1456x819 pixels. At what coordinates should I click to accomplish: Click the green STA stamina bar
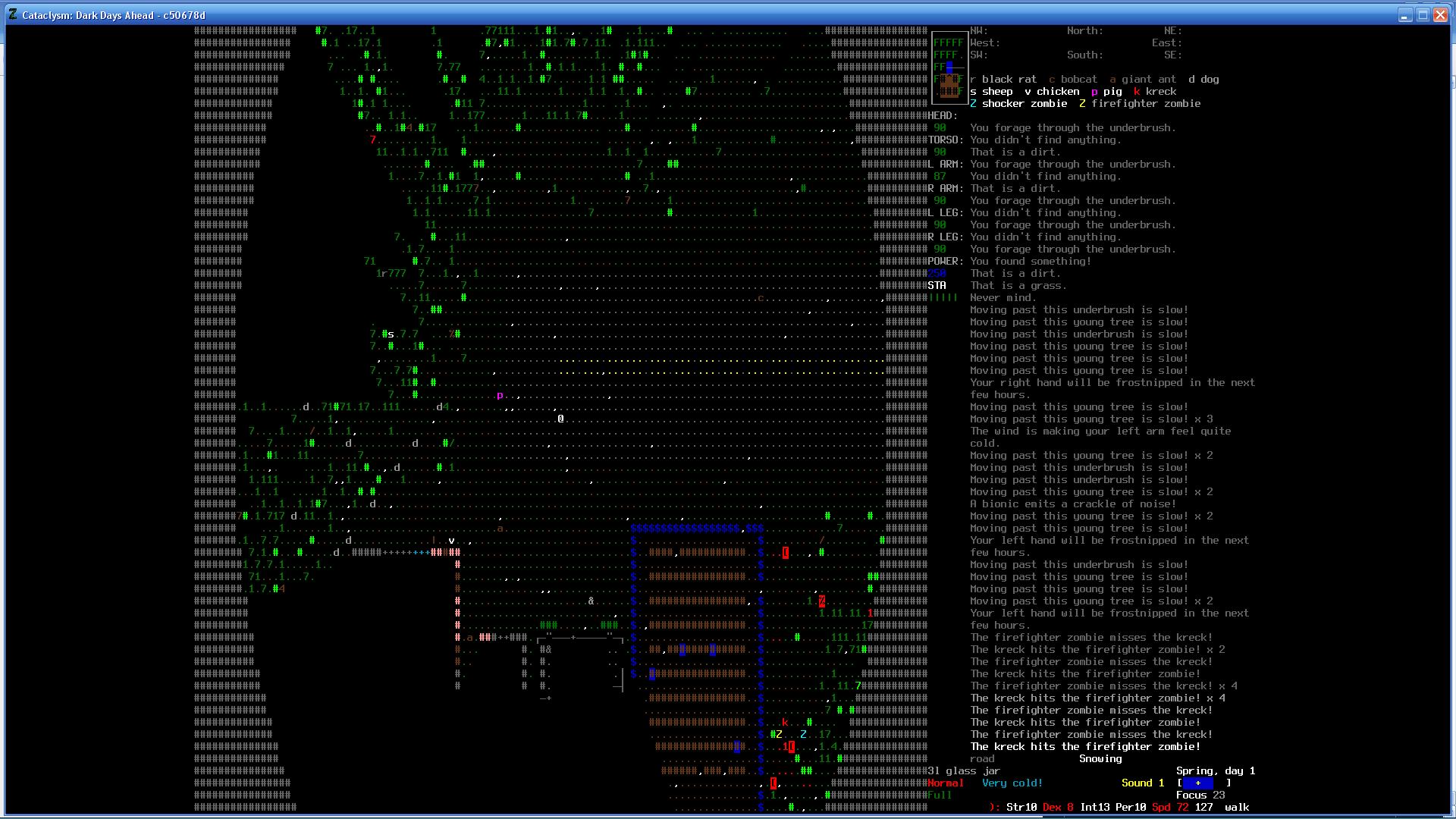coord(943,298)
